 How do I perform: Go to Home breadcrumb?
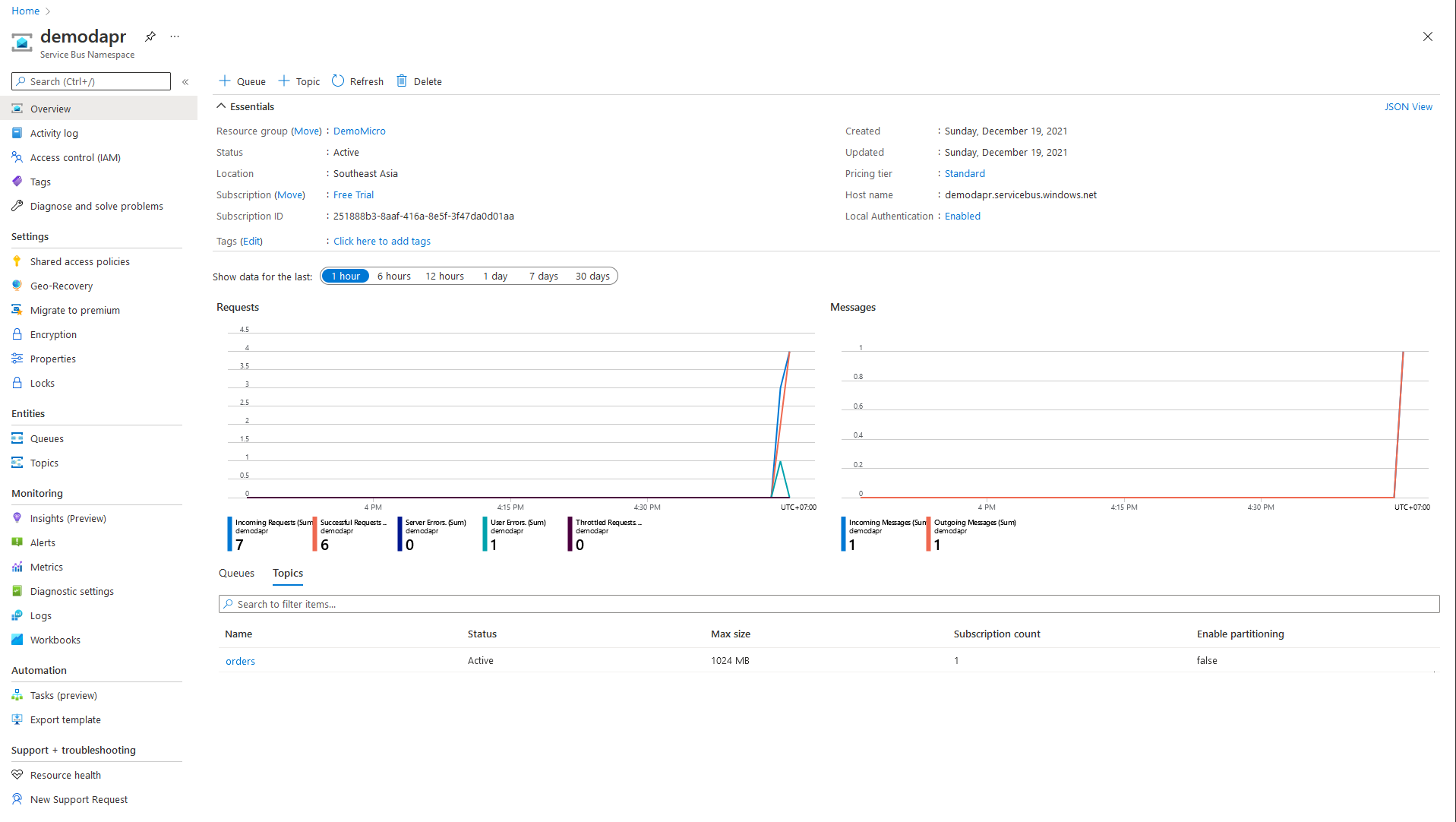point(25,11)
